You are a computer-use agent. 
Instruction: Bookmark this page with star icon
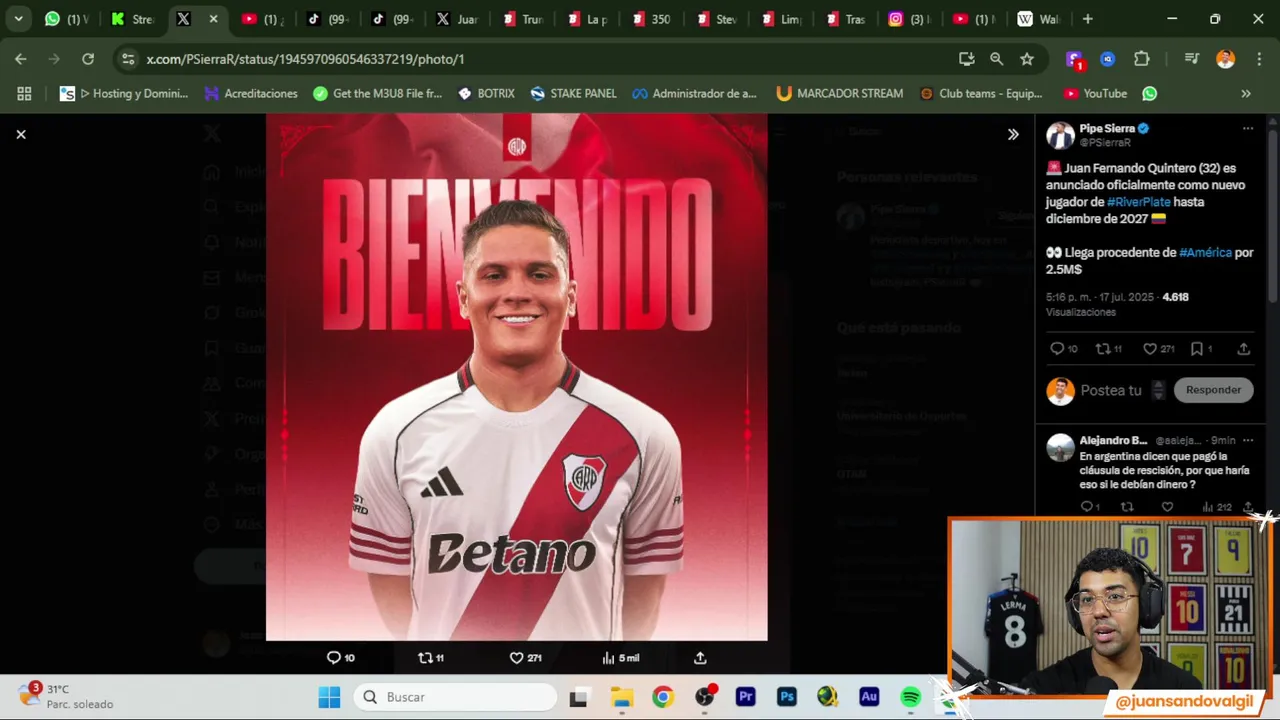(x=1027, y=59)
